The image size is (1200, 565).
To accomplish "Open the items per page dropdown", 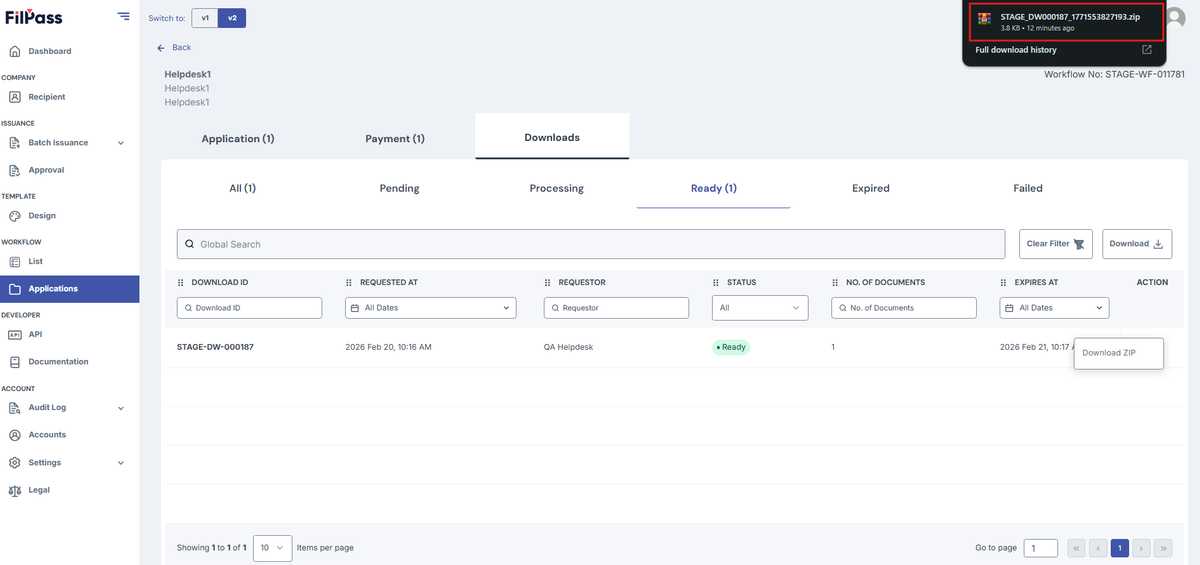I will point(272,548).
